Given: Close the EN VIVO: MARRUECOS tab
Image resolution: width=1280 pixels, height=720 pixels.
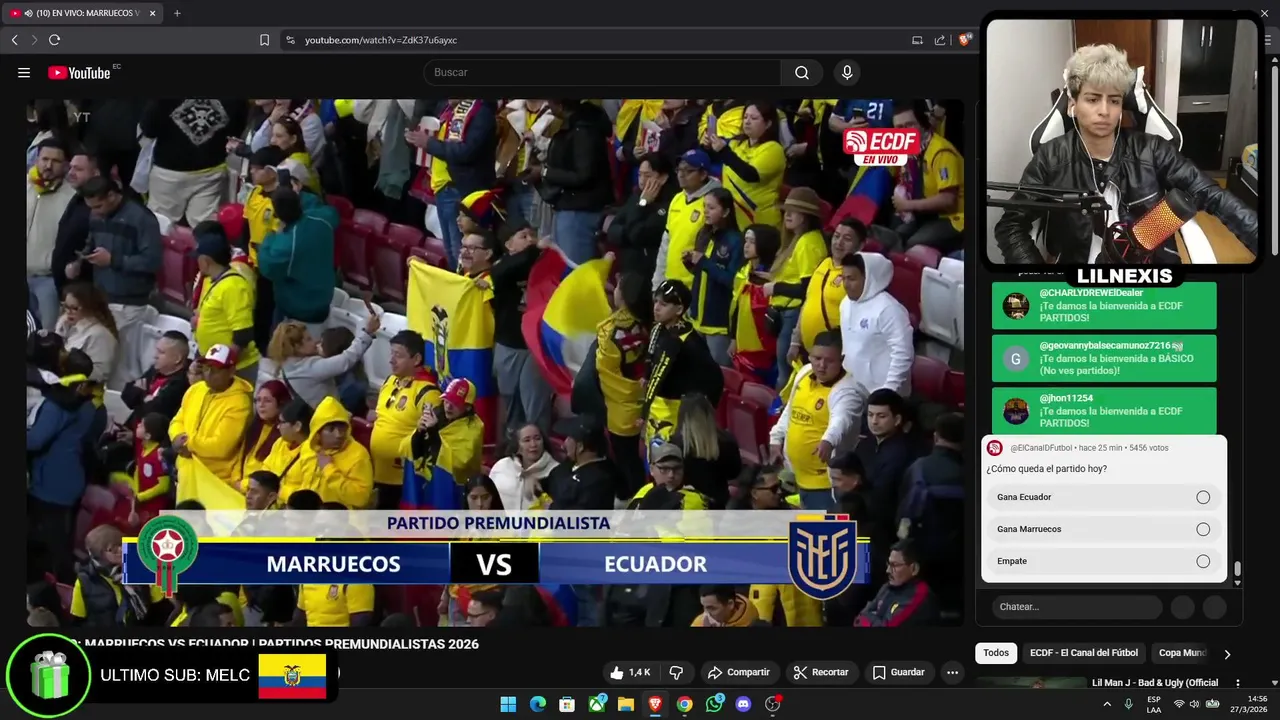Looking at the screenshot, I should (153, 13).
